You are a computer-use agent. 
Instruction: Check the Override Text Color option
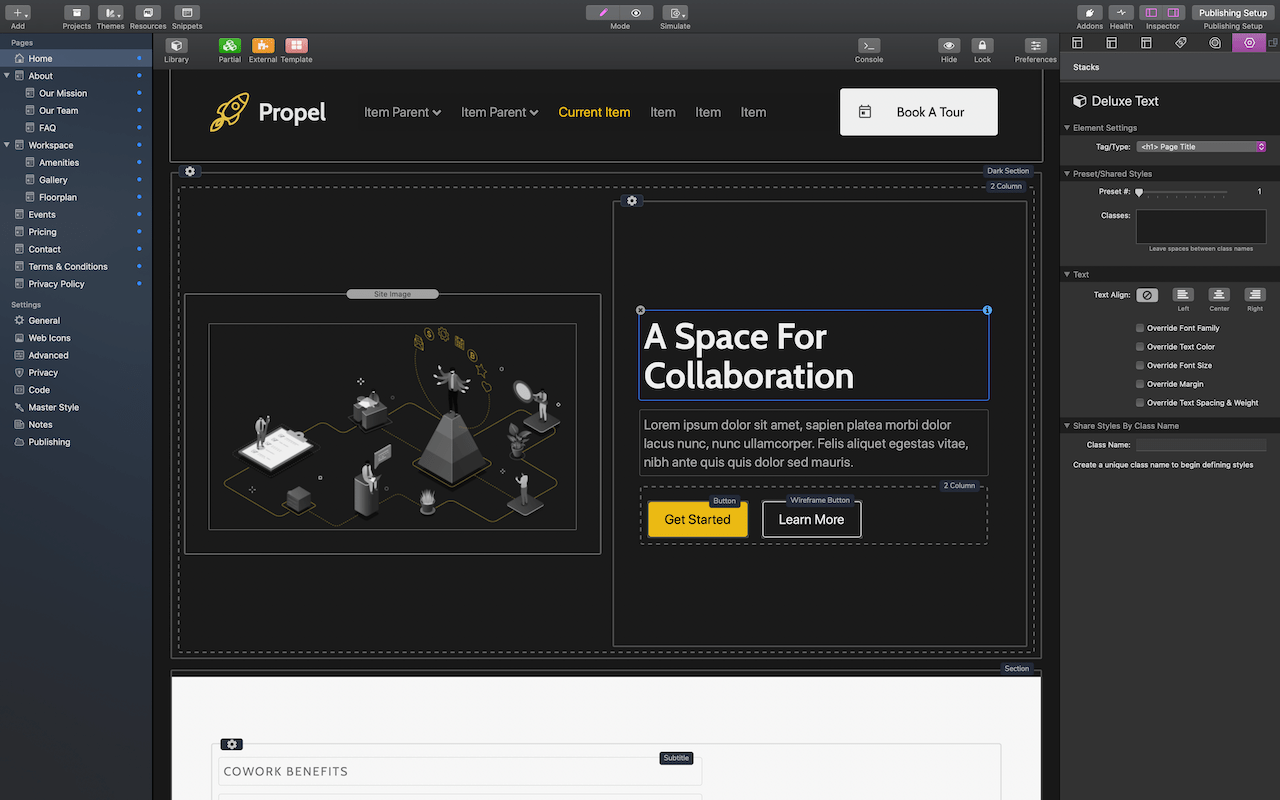[x=1141, y=346]
